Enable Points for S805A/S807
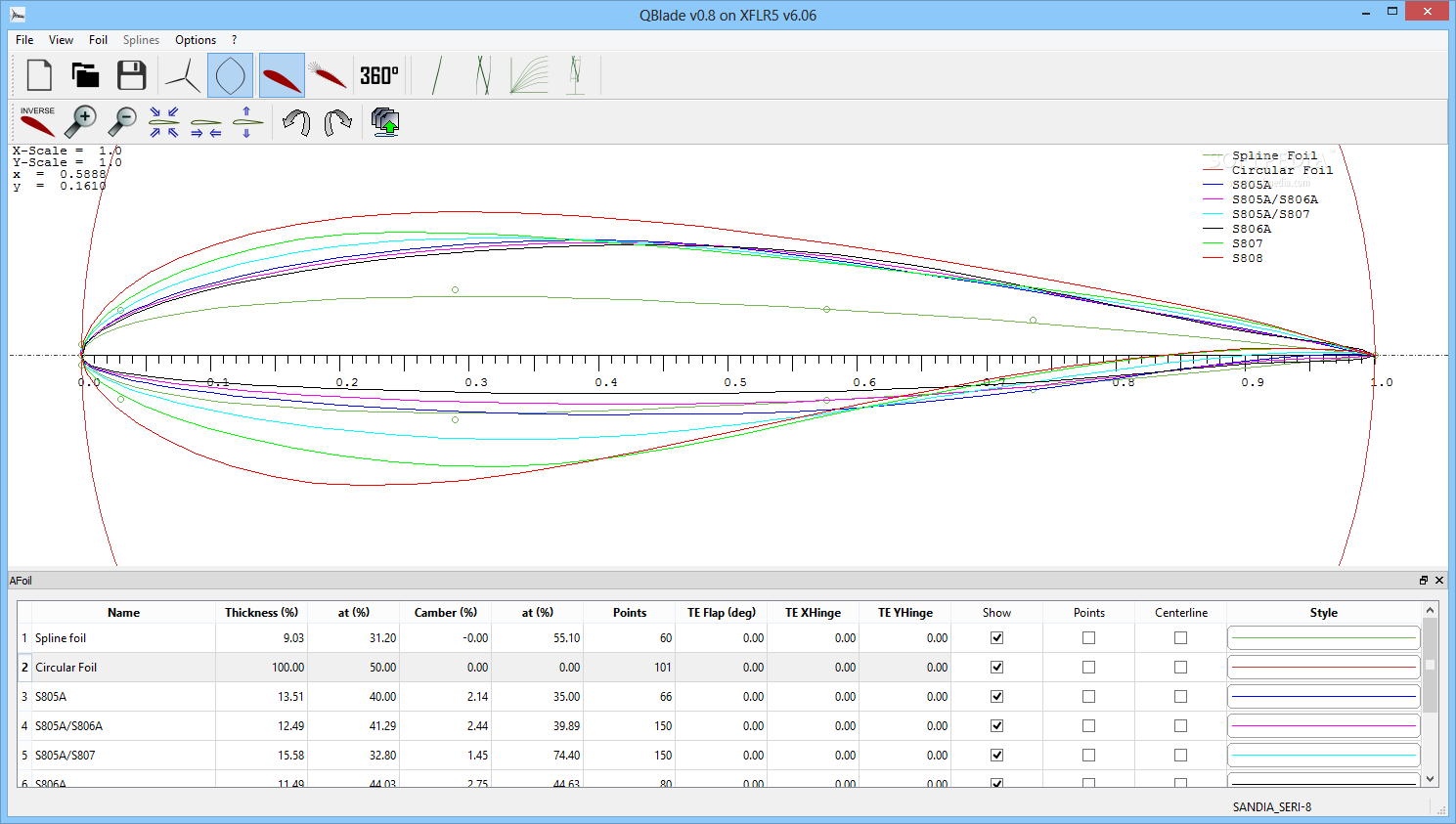The width and height of the screenshot is (1456, 824). [x=1088, y=755]
